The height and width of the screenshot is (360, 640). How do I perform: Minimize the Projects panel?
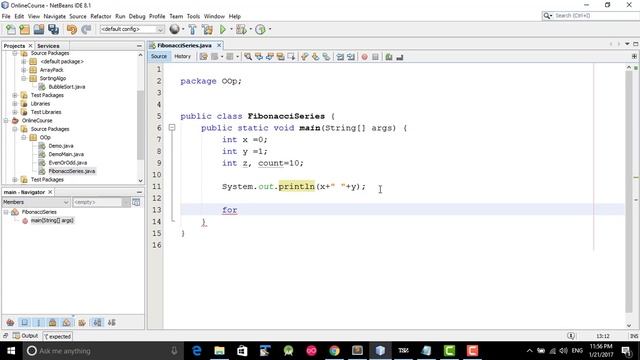point(139,46)
